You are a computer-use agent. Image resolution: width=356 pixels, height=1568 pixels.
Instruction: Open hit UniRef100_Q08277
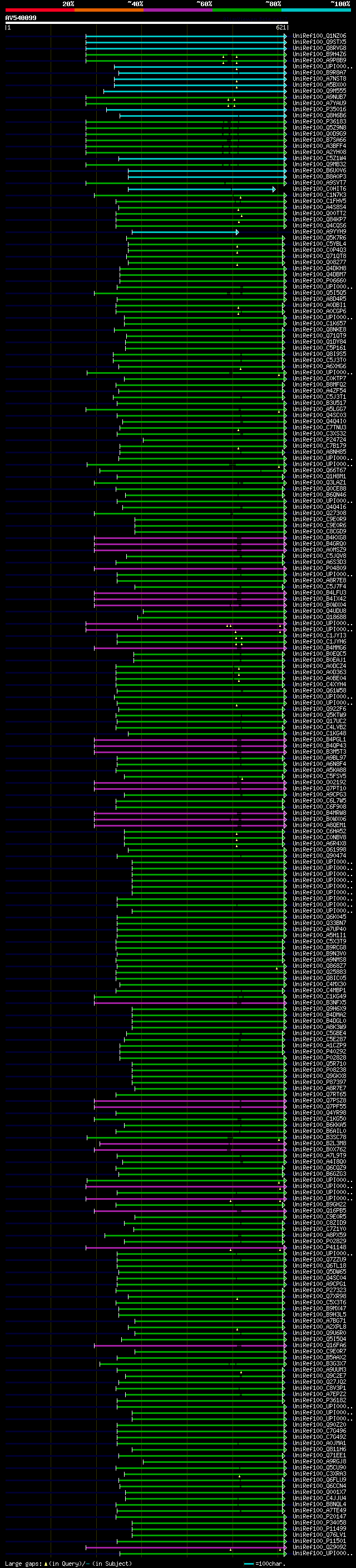point(319,263)
